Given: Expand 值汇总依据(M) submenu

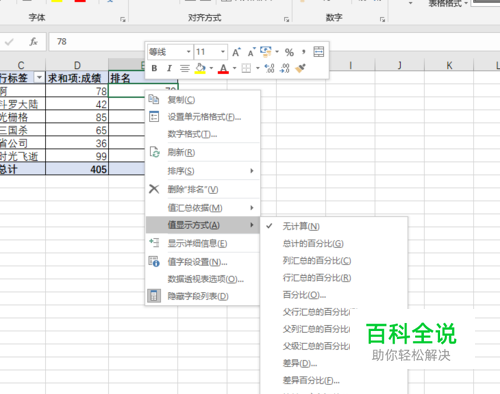Looking at the screenshot, I should click(203, 208).
